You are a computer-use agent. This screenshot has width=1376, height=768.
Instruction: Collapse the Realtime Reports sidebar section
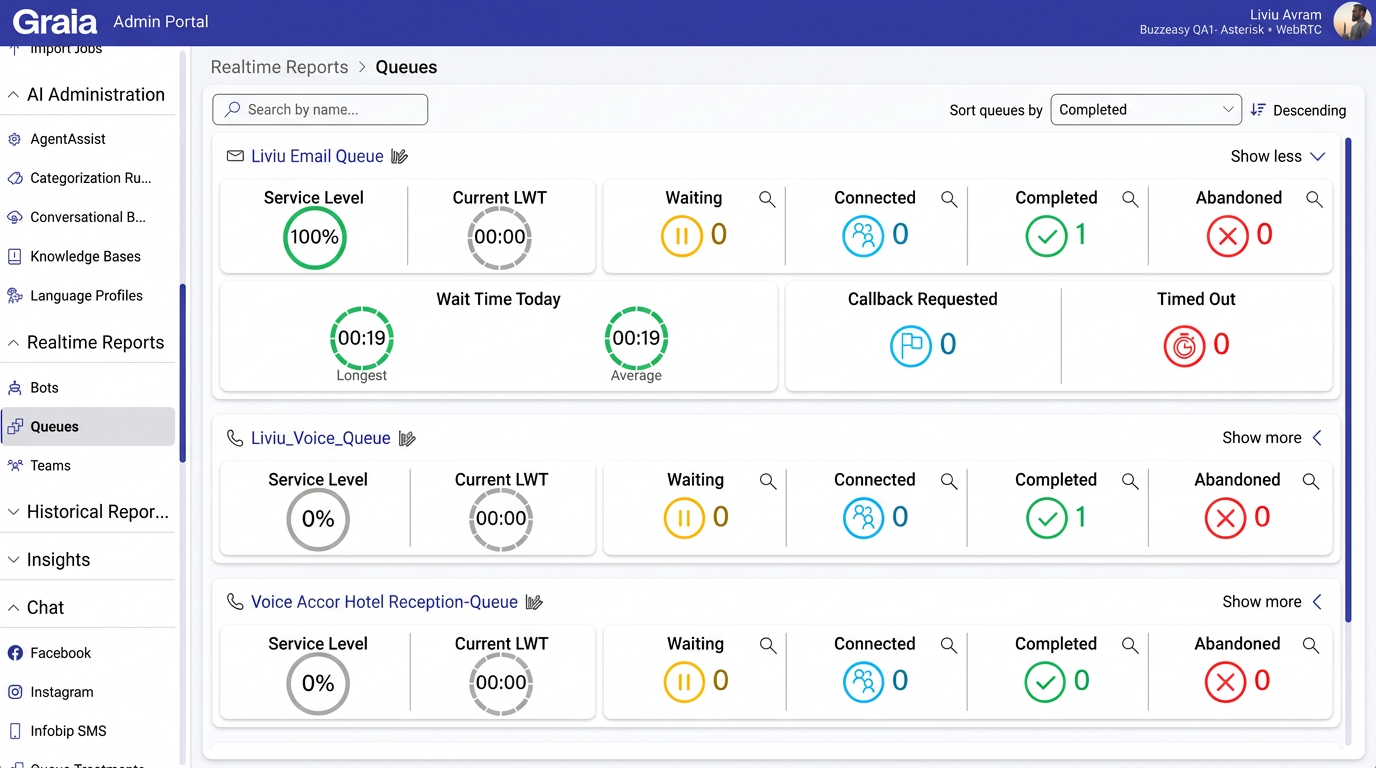tap(88, 343)
